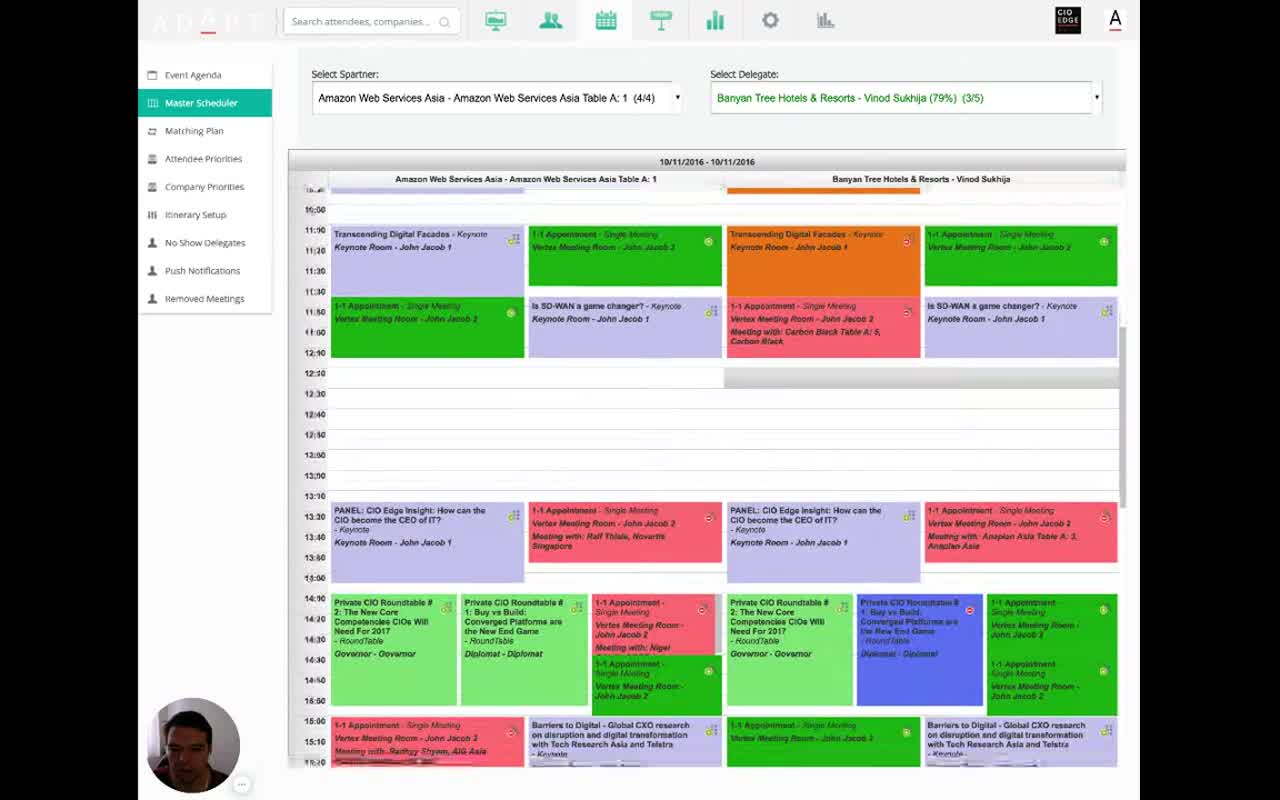Screen dimensions: 1280x800
Task: Expand the Select Delegate dropdown
Action: click(906, 98)
